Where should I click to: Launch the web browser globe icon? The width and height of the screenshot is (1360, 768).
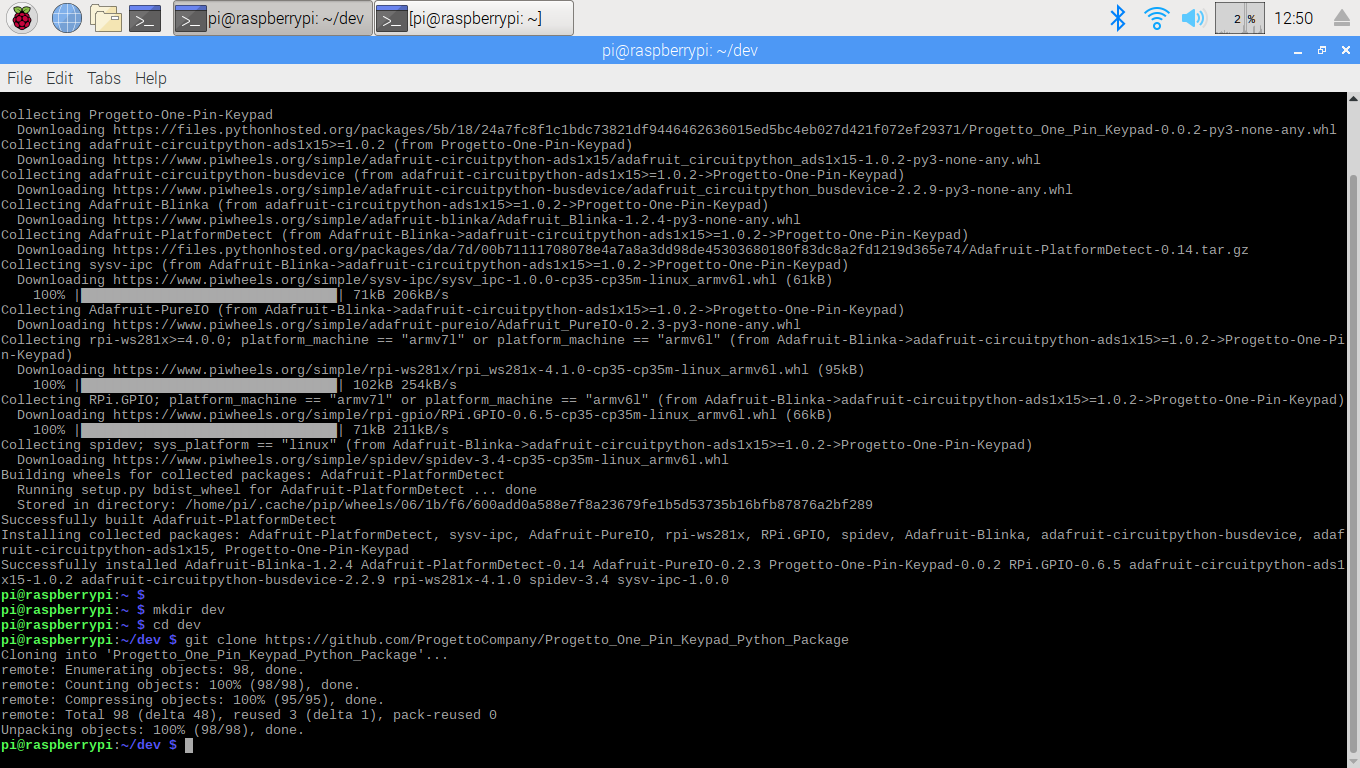[x=66, y=18]
